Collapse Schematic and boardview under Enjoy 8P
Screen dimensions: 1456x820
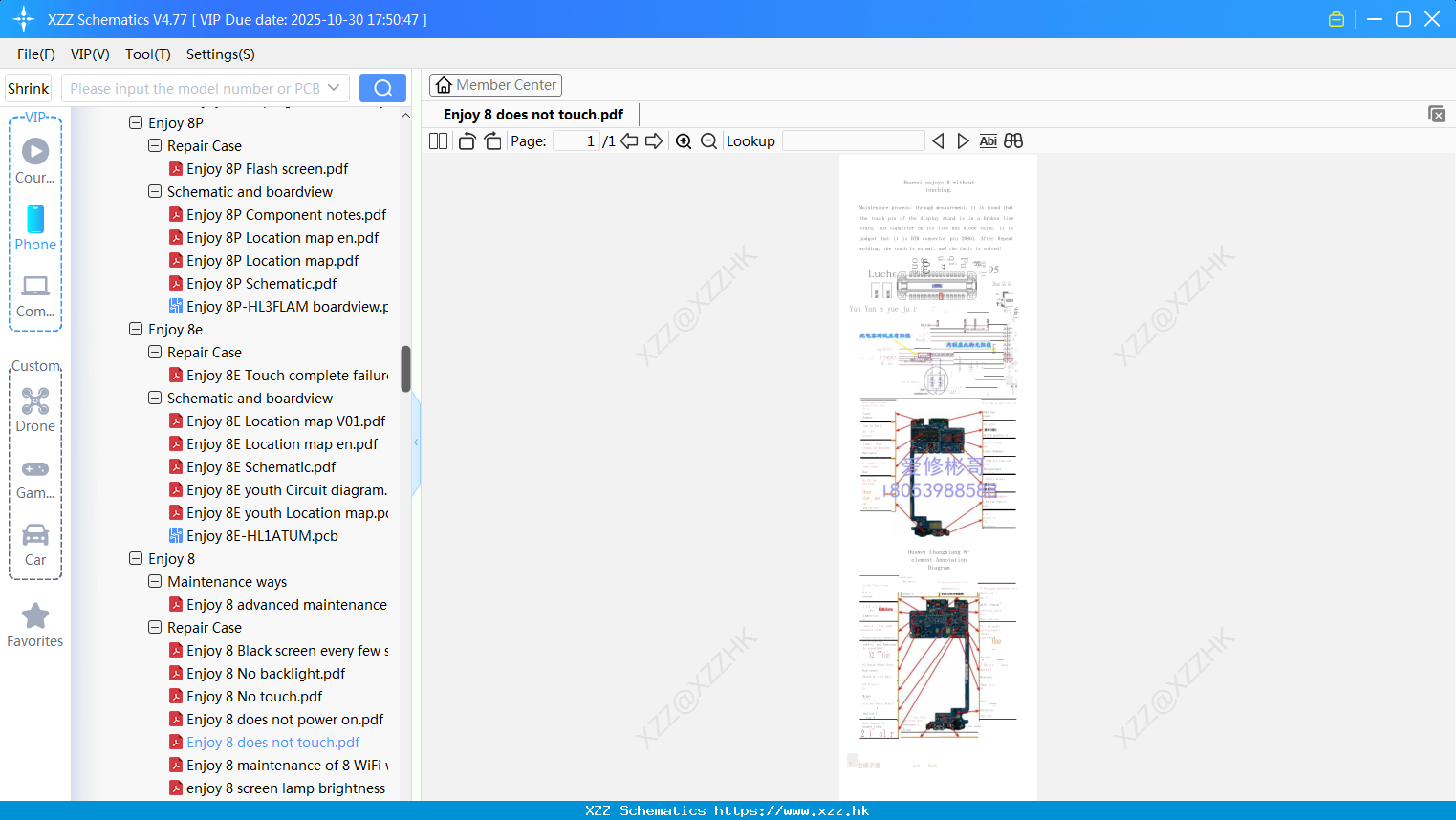tap(155, 191)
